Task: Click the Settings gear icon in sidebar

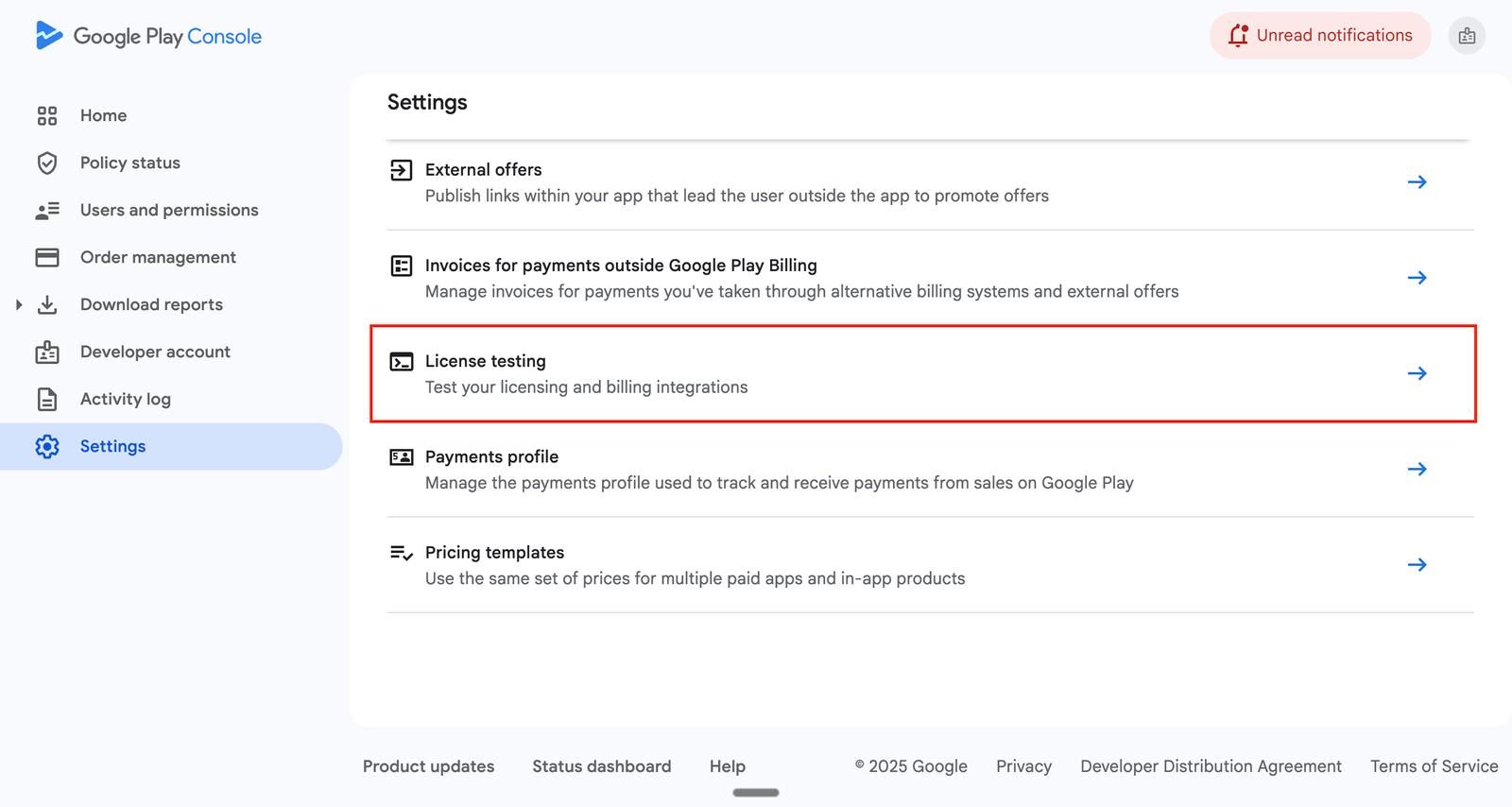Action: [47, 446]
